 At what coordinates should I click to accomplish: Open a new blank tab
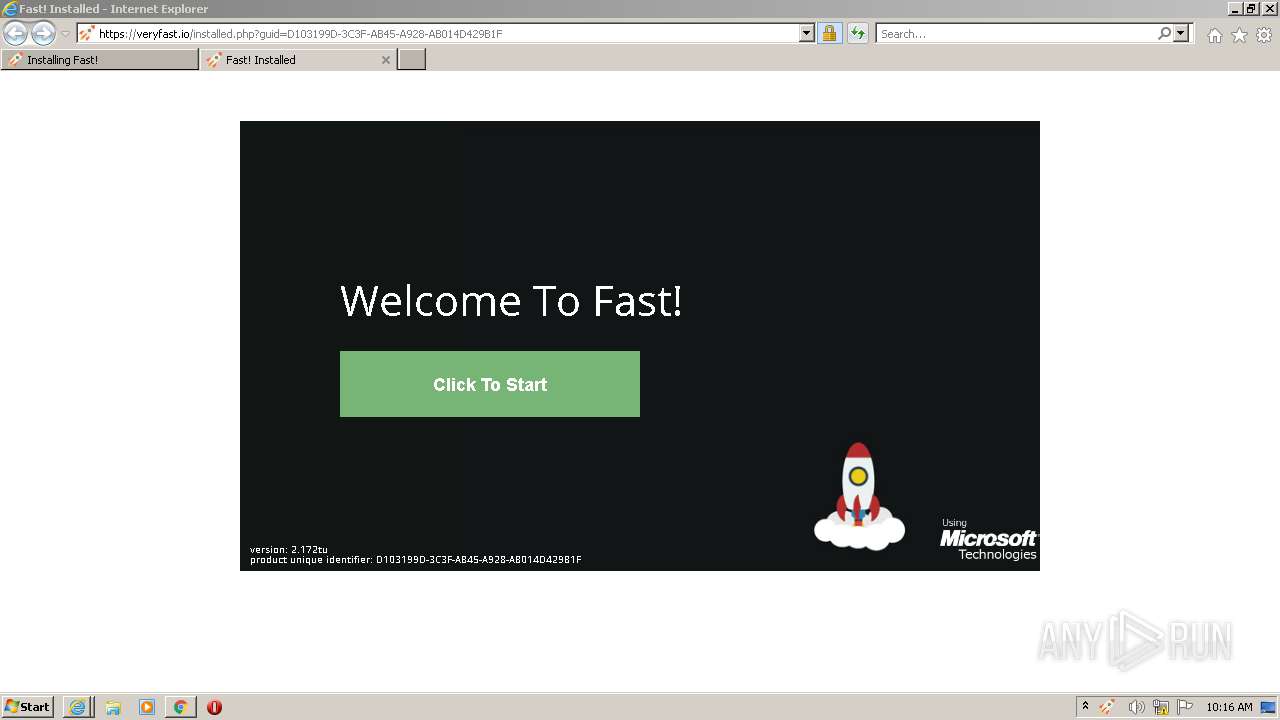(412, 60)
